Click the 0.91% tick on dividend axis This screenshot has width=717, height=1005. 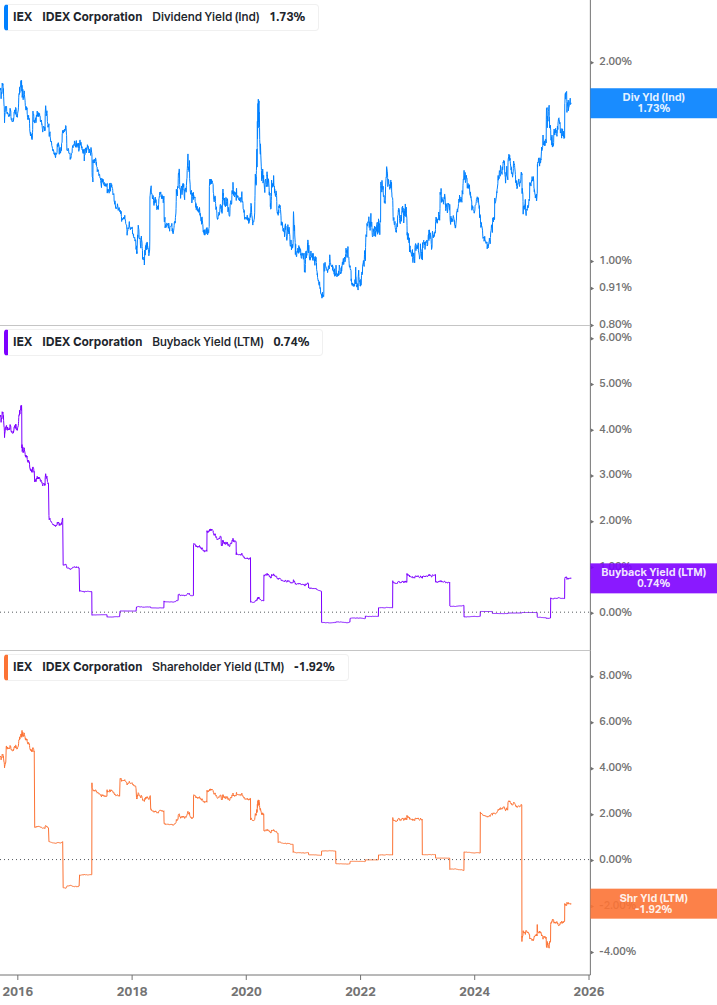click(615, 287)
